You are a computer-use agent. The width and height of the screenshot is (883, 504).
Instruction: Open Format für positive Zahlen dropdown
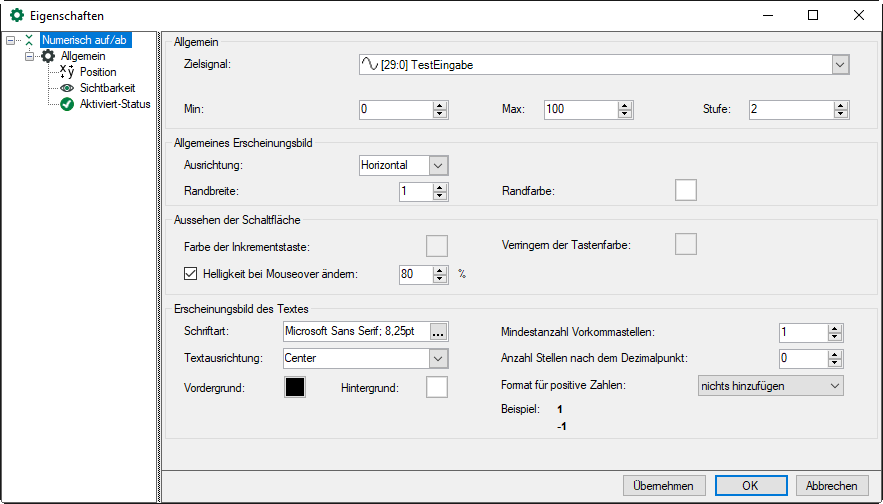point(835,385)
